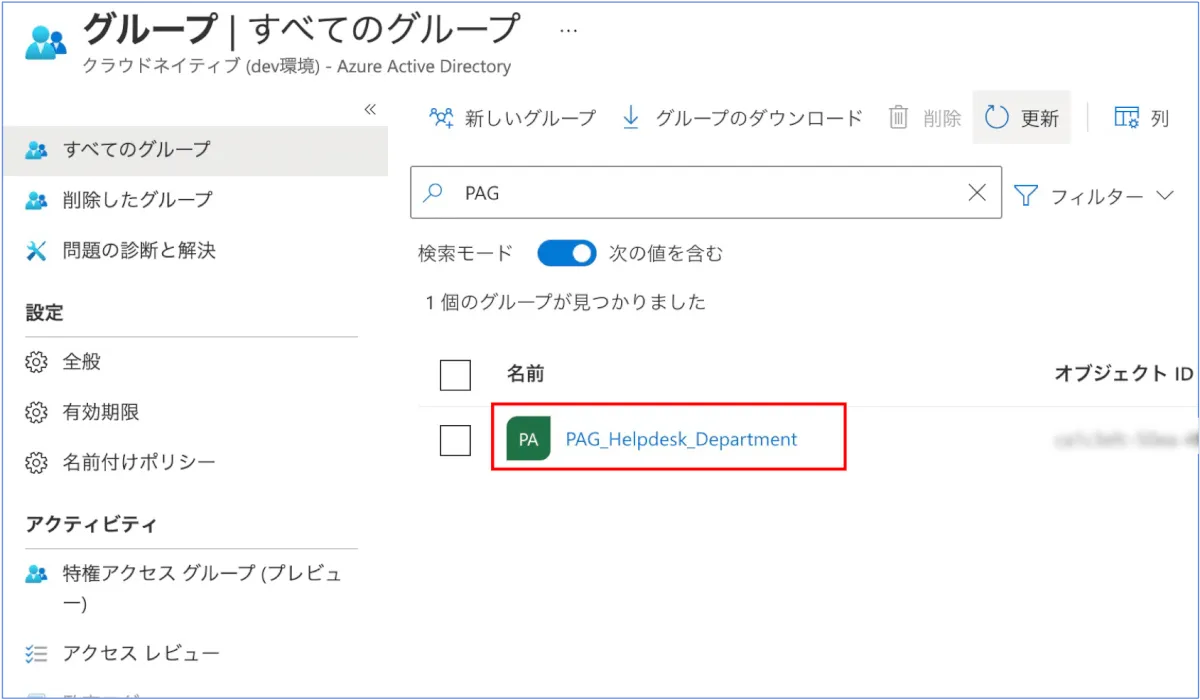Click the green PA group avatar

(x=528, y=439)
